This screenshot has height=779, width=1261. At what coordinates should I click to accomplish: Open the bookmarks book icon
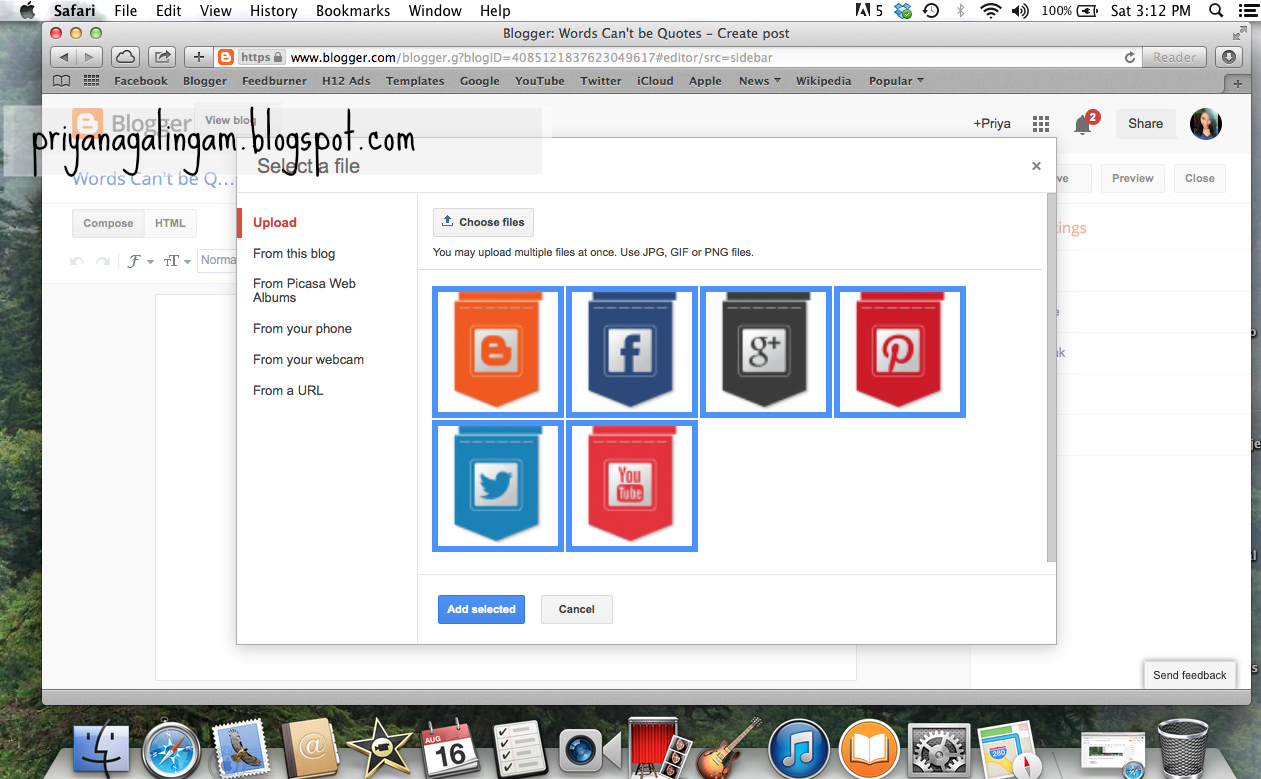tap(62, 81)
